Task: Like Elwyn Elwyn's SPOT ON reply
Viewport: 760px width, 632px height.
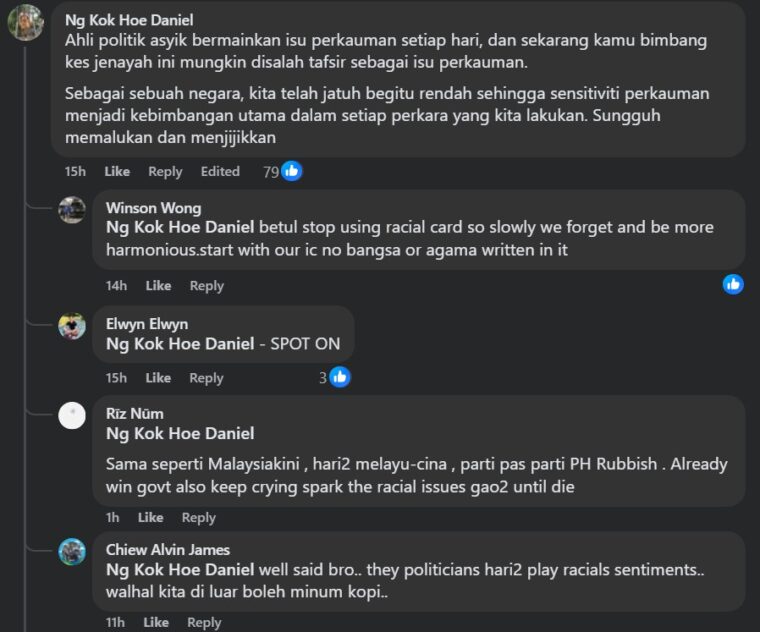Action: (x=158, y=378)
